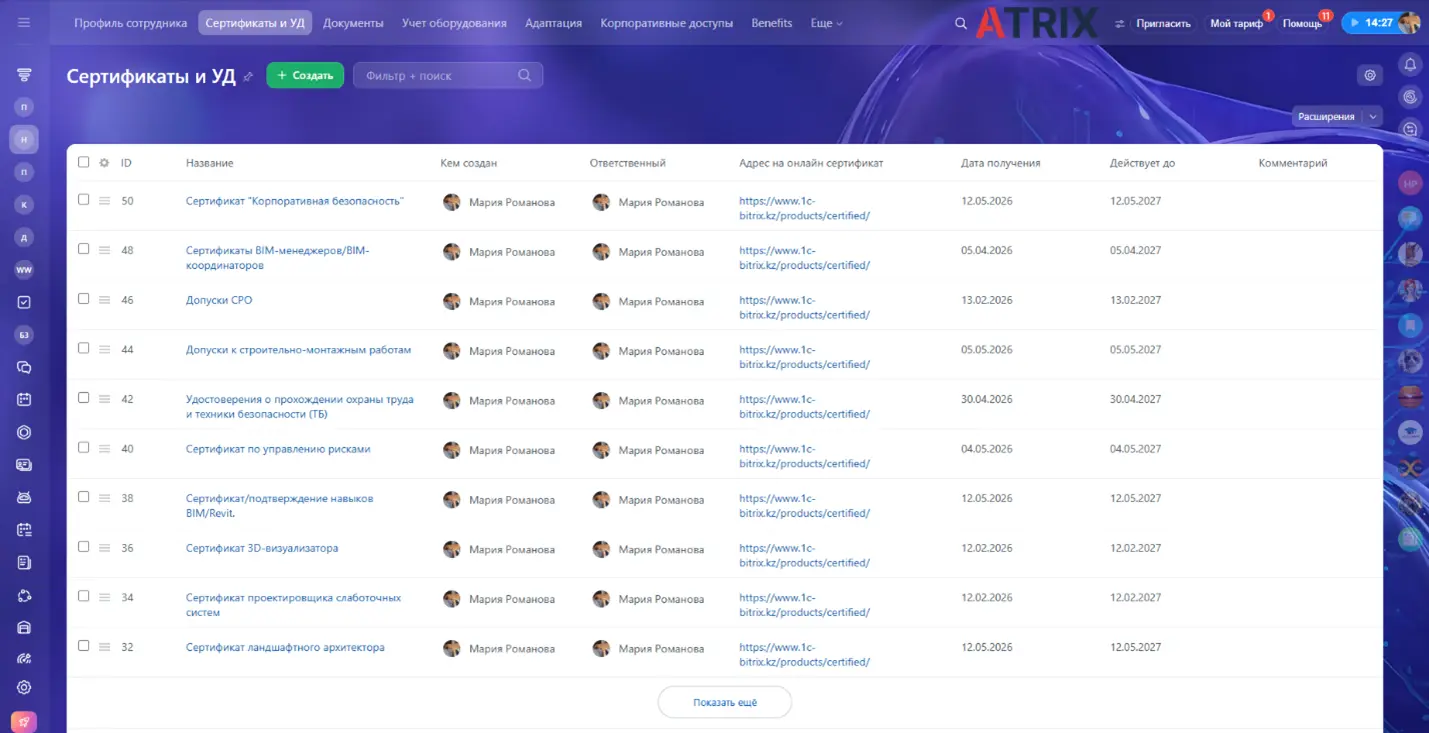Check the row for ID 34
Viewport: 1429px width, 733px height.
[x=83, y=596]
